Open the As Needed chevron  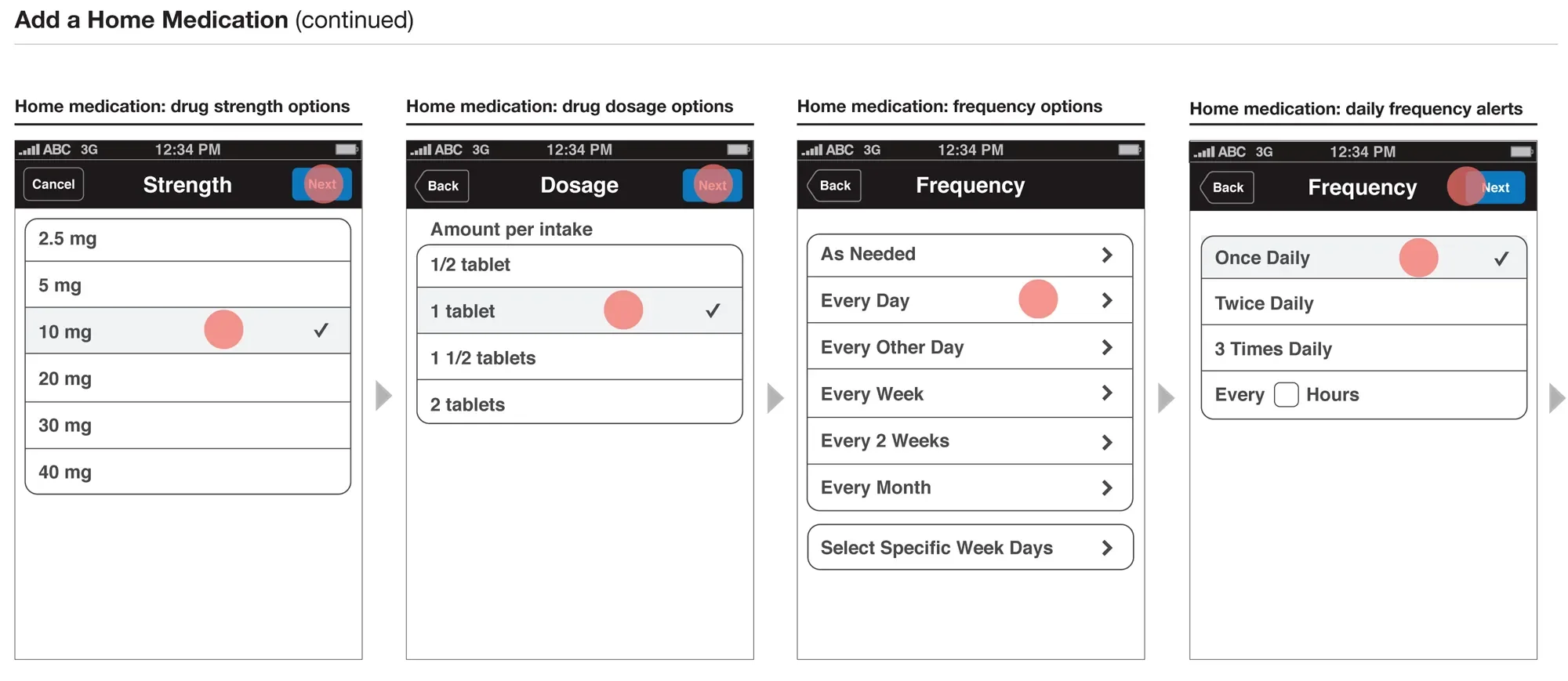pos(1107,255)
